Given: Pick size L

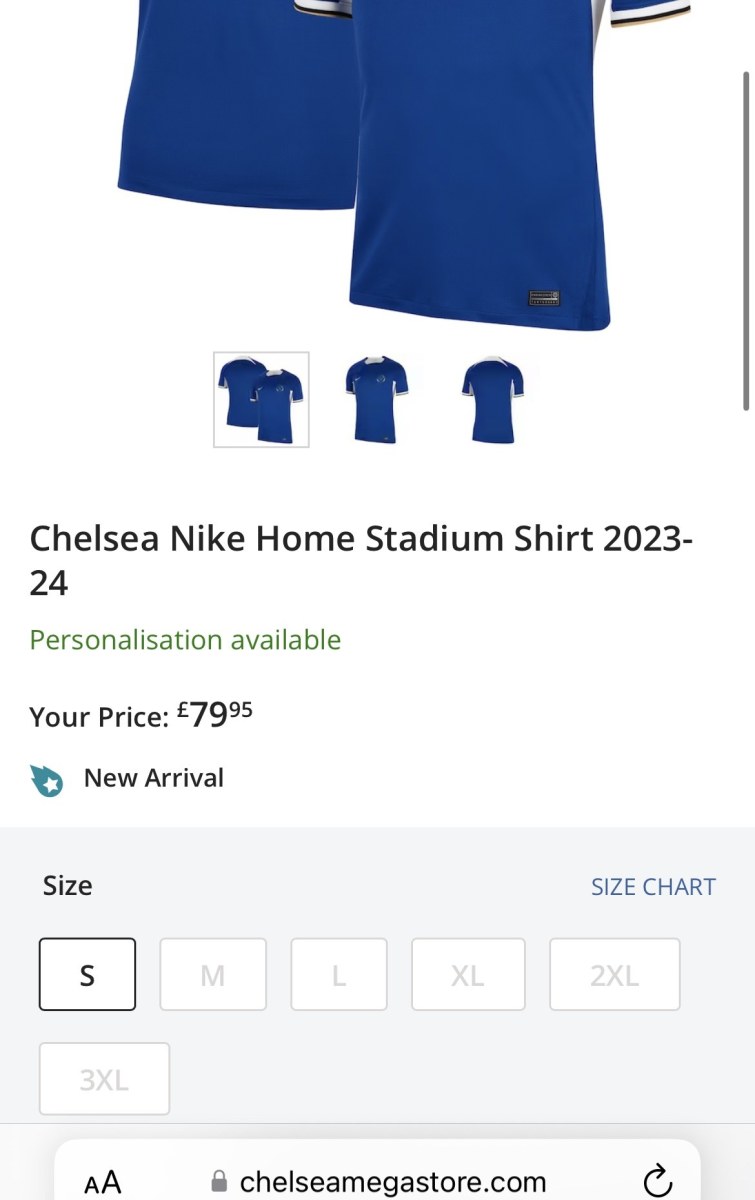Looking at the screenshot, I should point(339,974).
